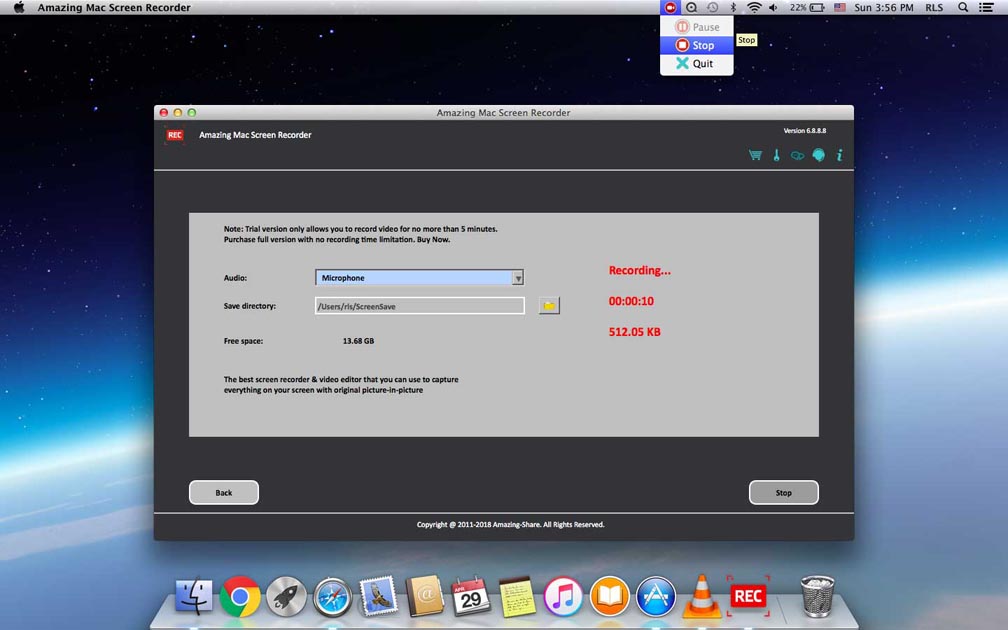Open VLC traffic cone in Dock
Image resolution: width=1008 pixels, height=630 pixels.
701,596
